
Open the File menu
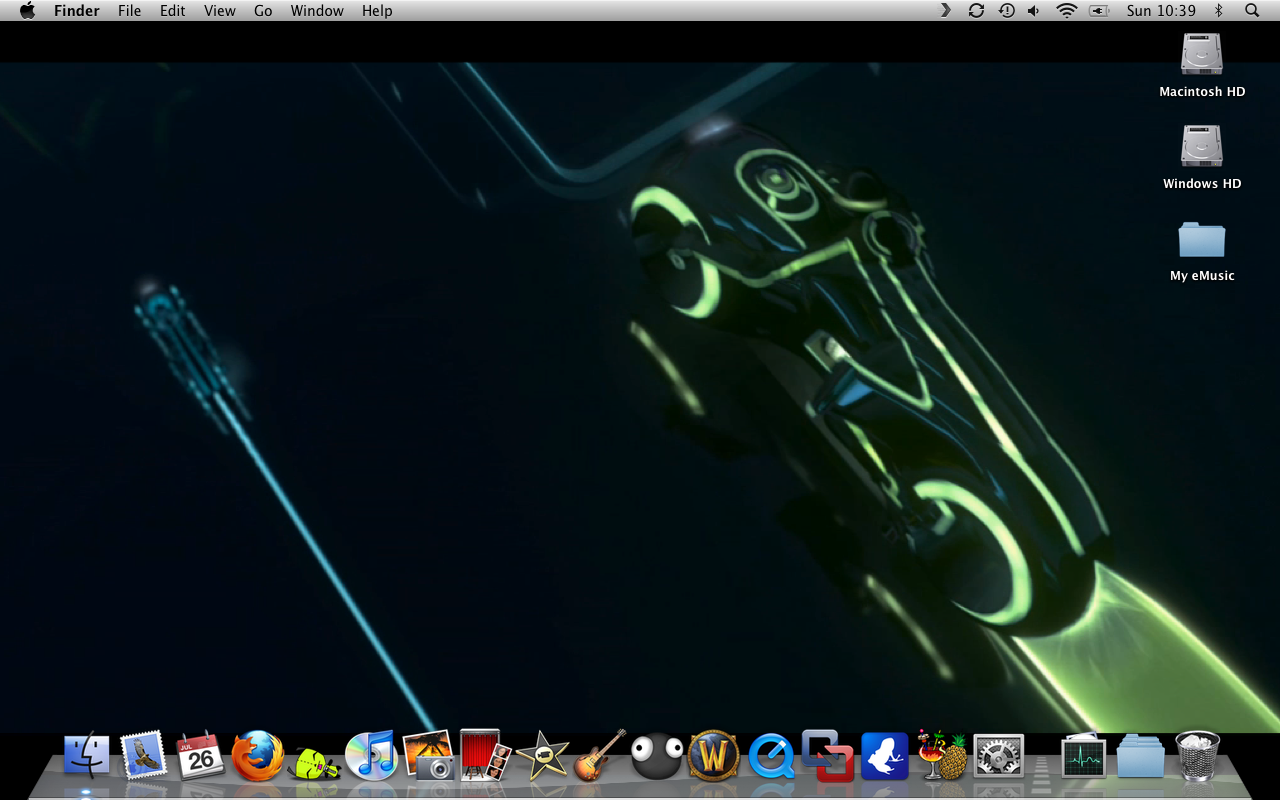tap(129, 11)
